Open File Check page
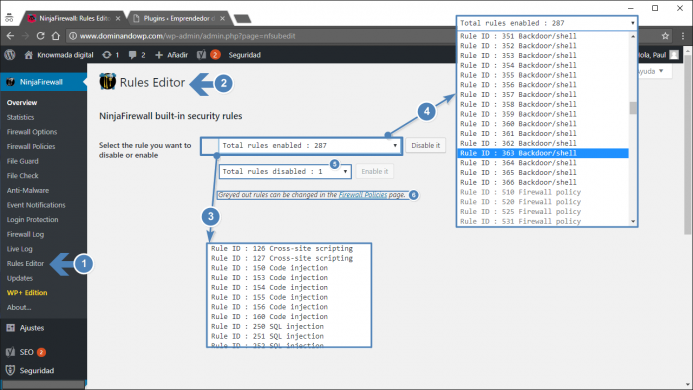The width and height of the screenshot is (693, 390). click(x=23, y=176)
